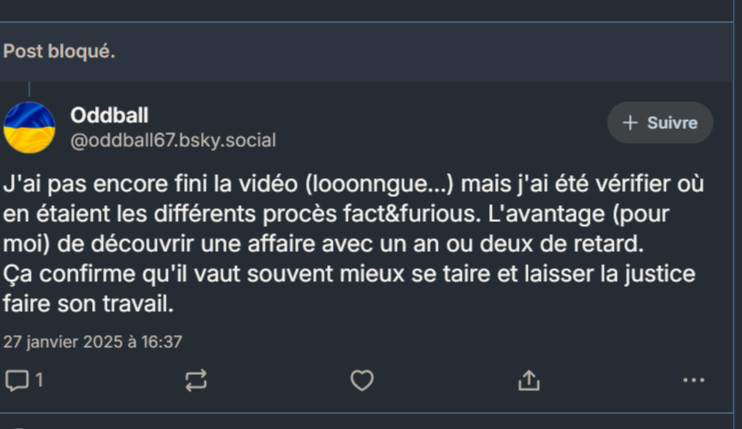Click the timestamp 27 janvier 2025 à 16:37

[x=92, y=341]
